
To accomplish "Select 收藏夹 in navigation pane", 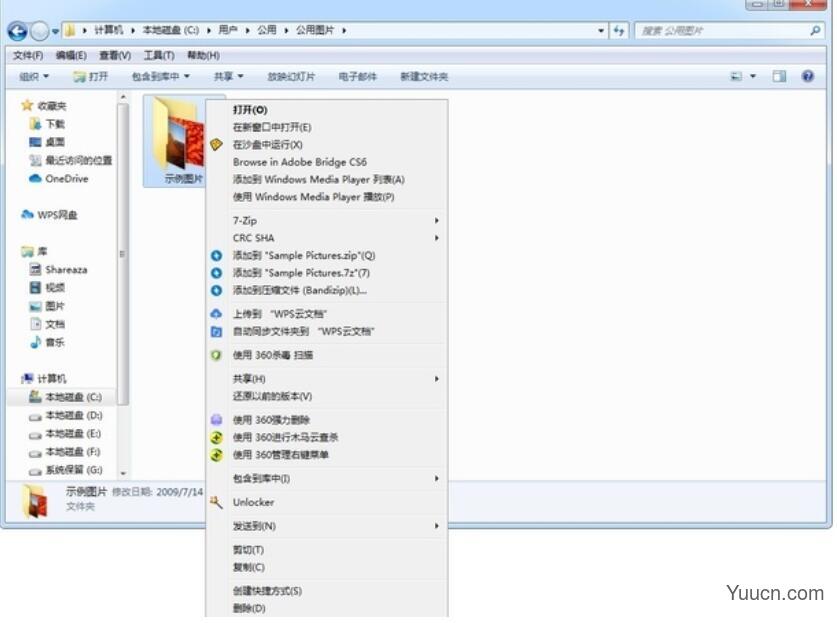I will 44,106.
